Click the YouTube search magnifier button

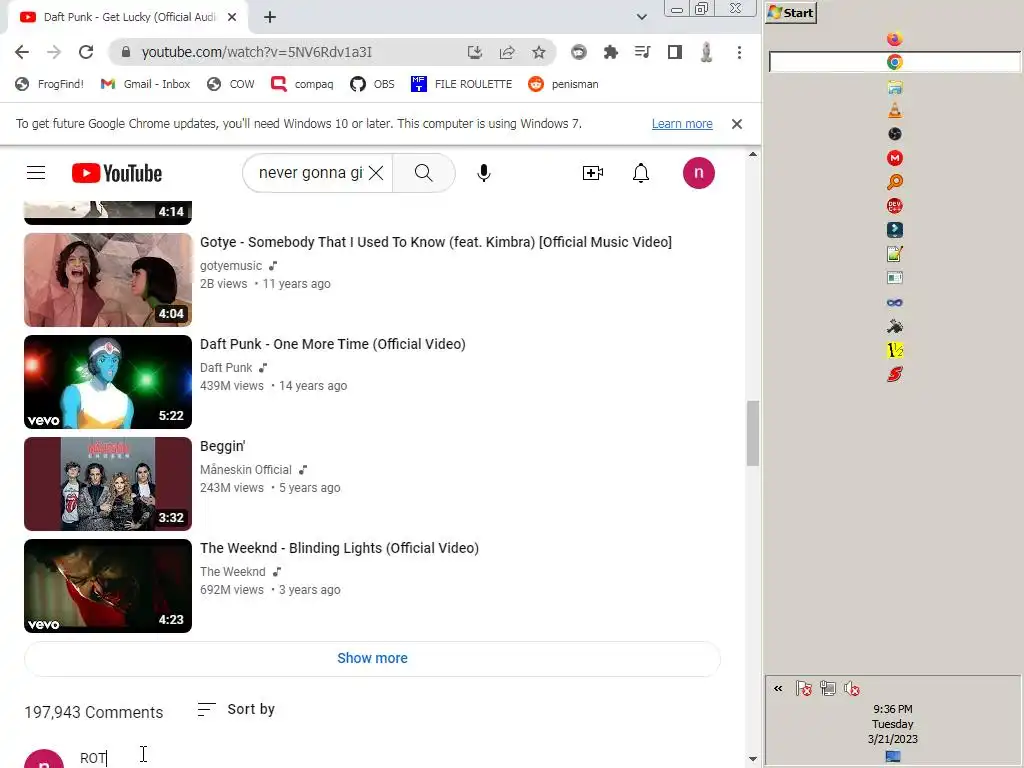tap(424, 173)
